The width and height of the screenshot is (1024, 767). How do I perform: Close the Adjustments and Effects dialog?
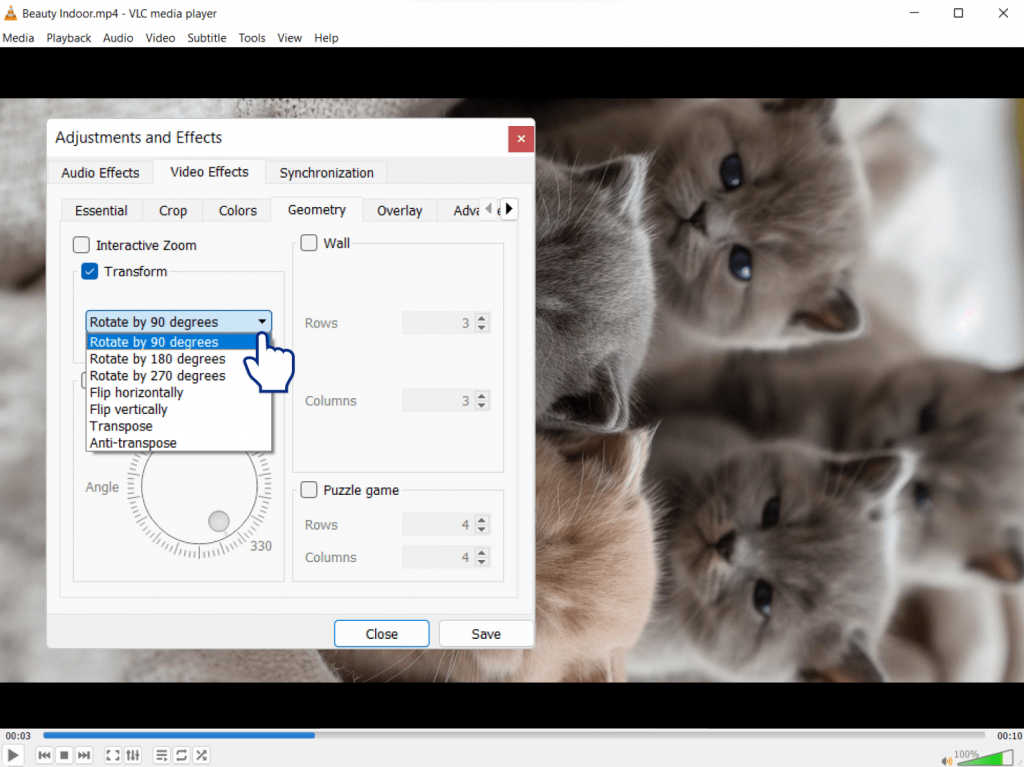click(x=520, y=139)
